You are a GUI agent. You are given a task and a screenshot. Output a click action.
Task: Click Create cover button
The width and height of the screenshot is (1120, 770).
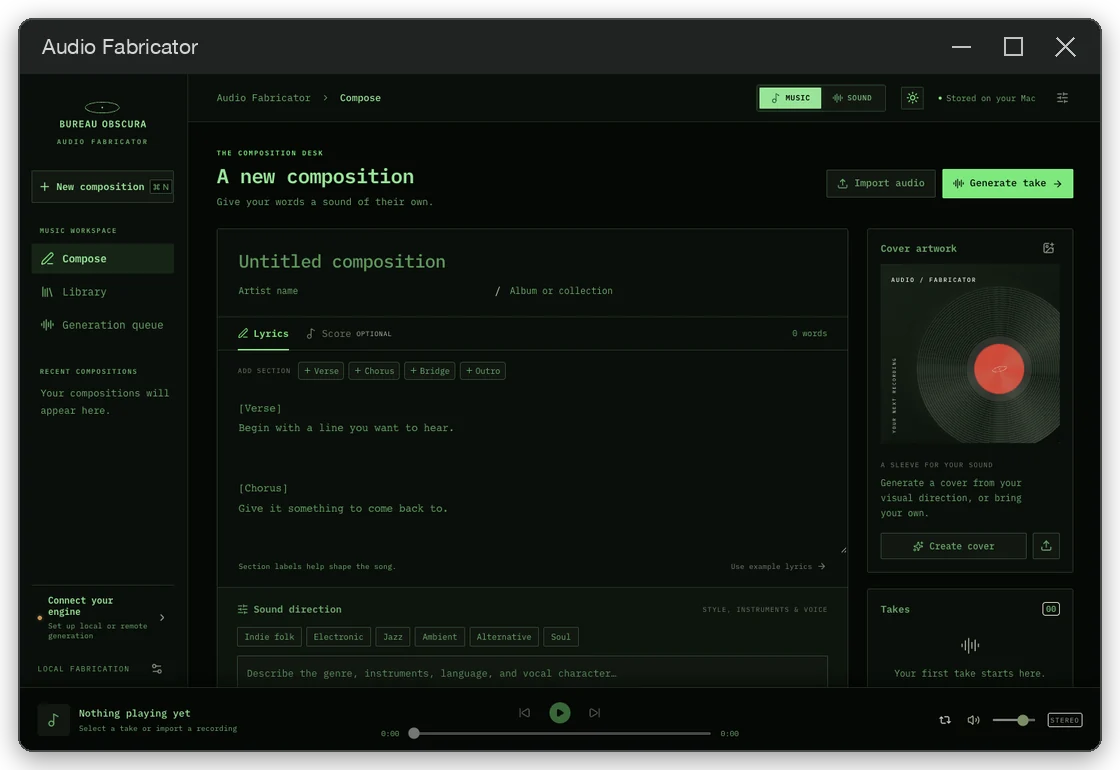953,546
